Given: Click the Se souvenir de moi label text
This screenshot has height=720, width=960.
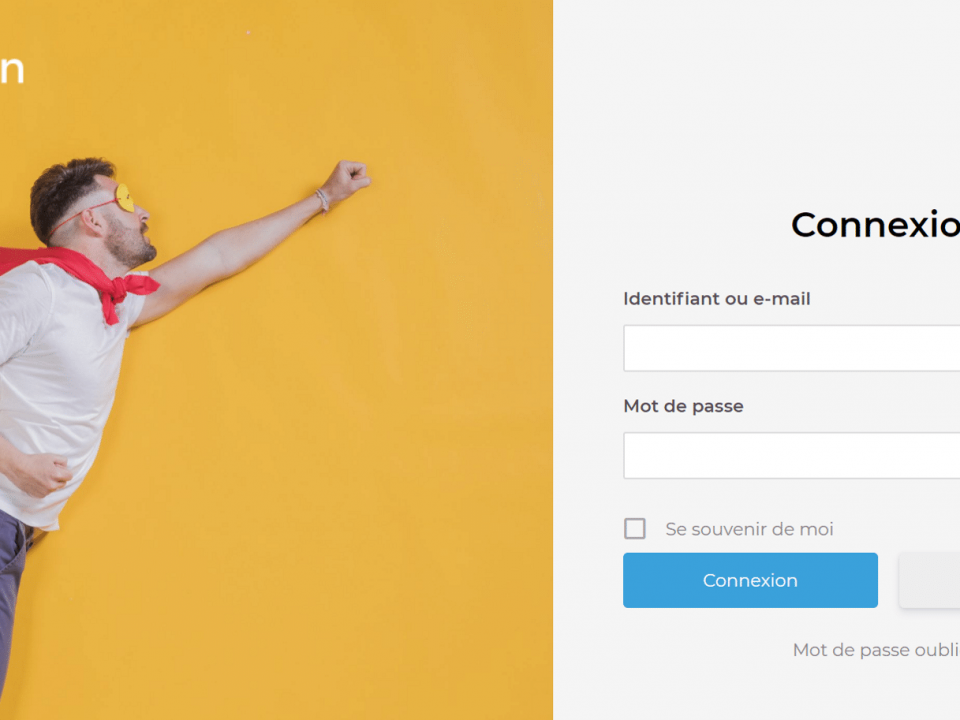Looking at the screenshot, I should point(749,529).
